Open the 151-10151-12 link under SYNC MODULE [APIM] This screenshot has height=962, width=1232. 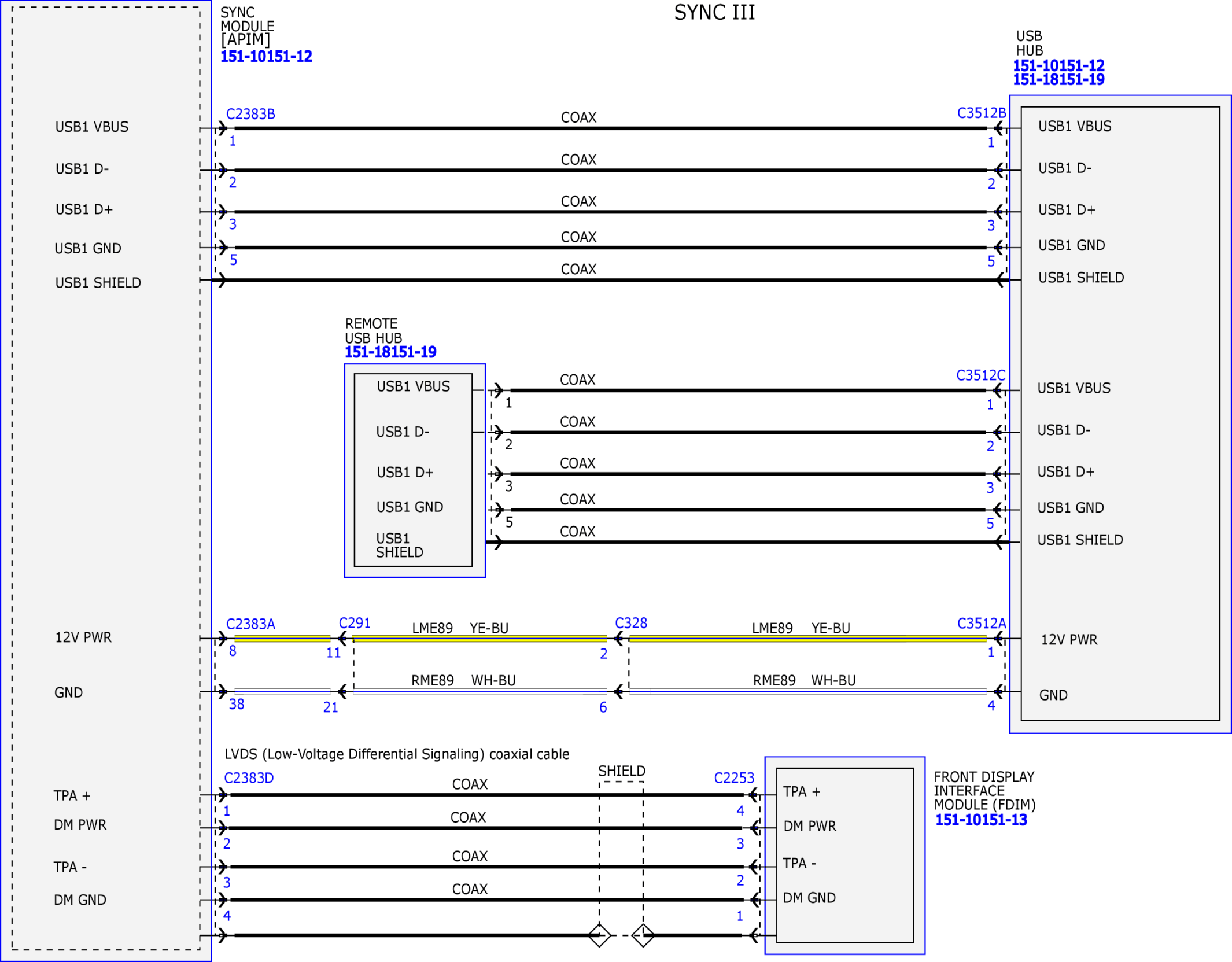(x=266, y=56)
